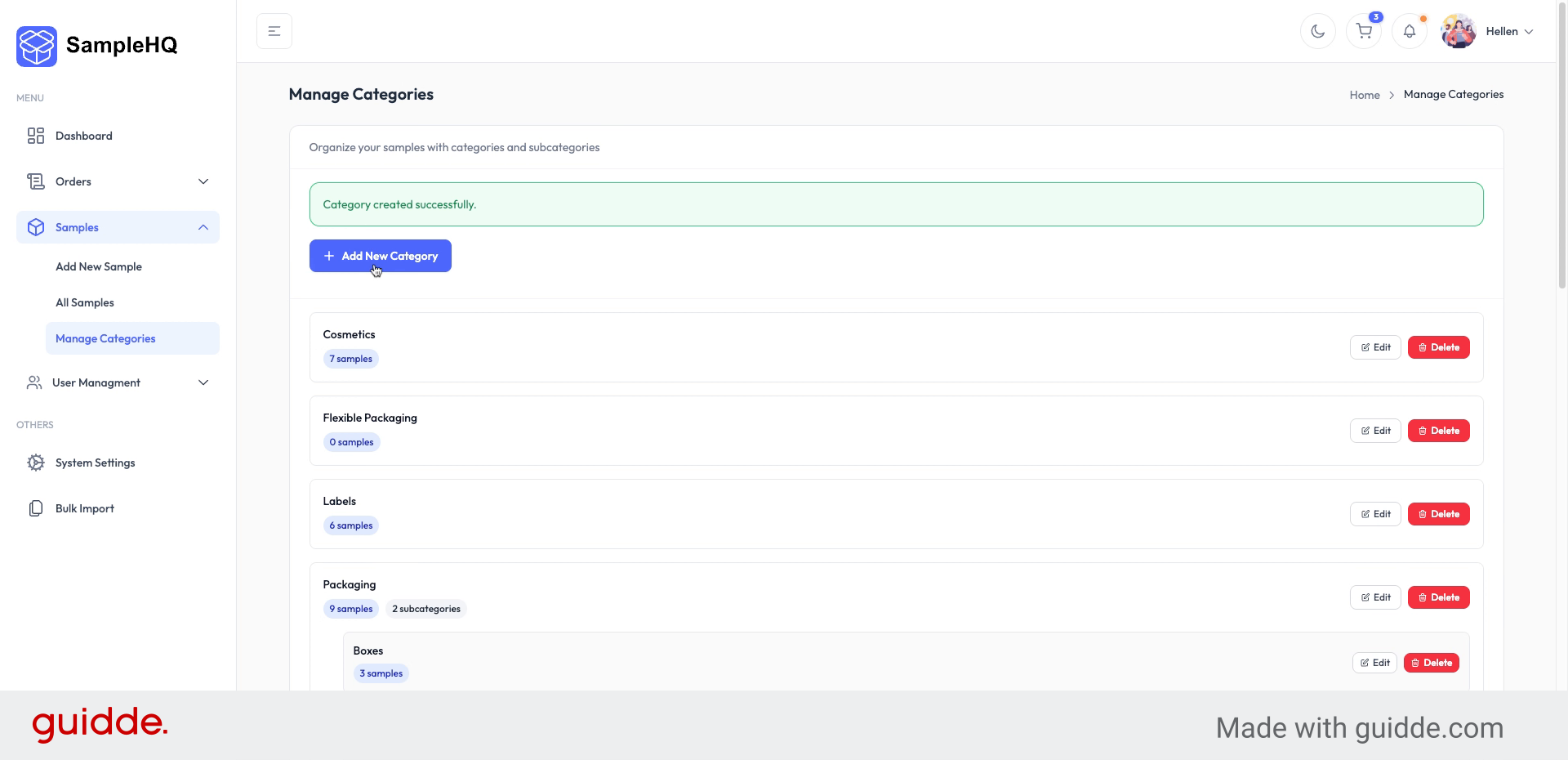The image size is (1568, 760).
Task: Open All Samples from the sidebar menu
Action: pyautogui.click(x=84, y=302)
